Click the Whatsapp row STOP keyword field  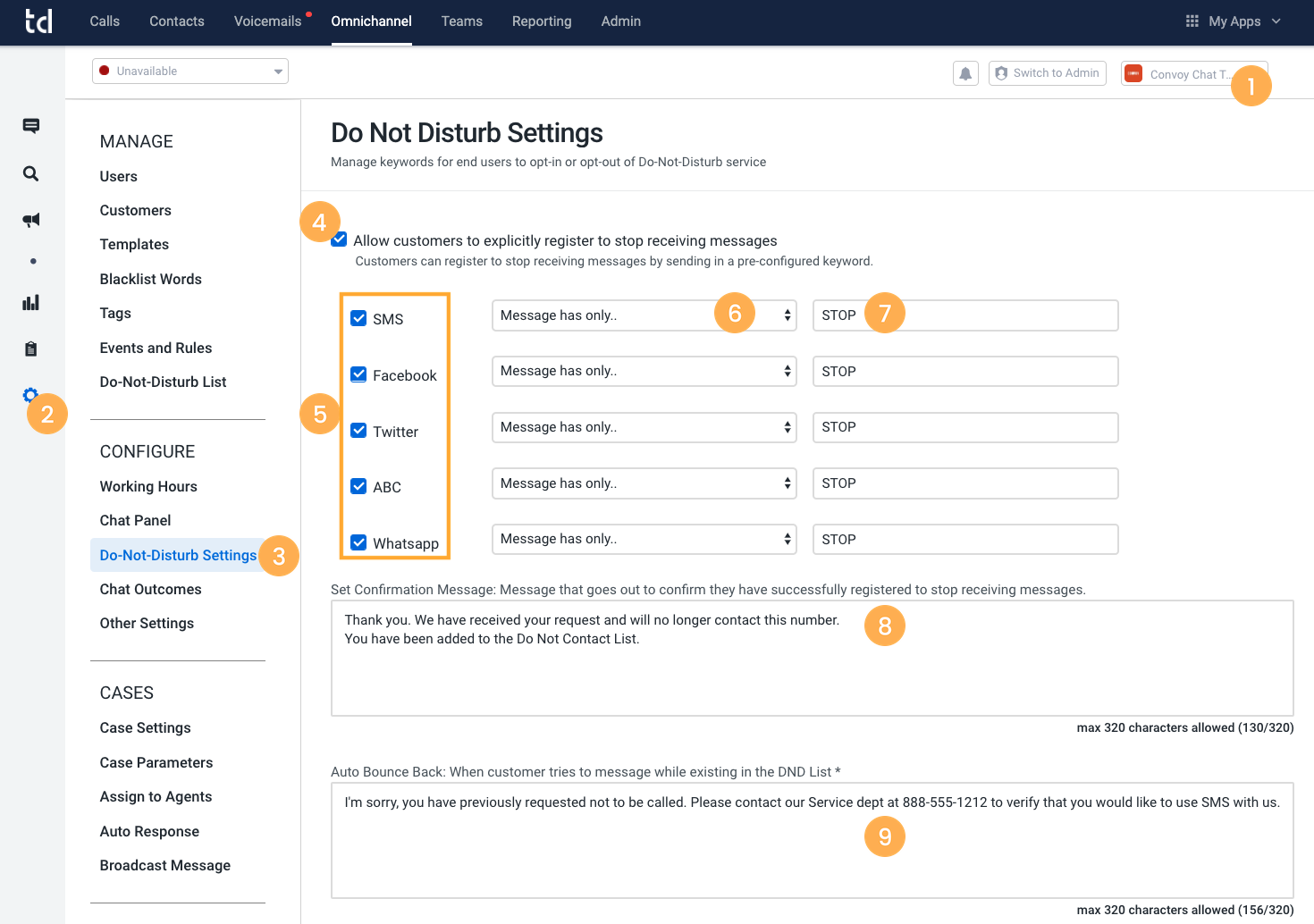click(965, 539)
